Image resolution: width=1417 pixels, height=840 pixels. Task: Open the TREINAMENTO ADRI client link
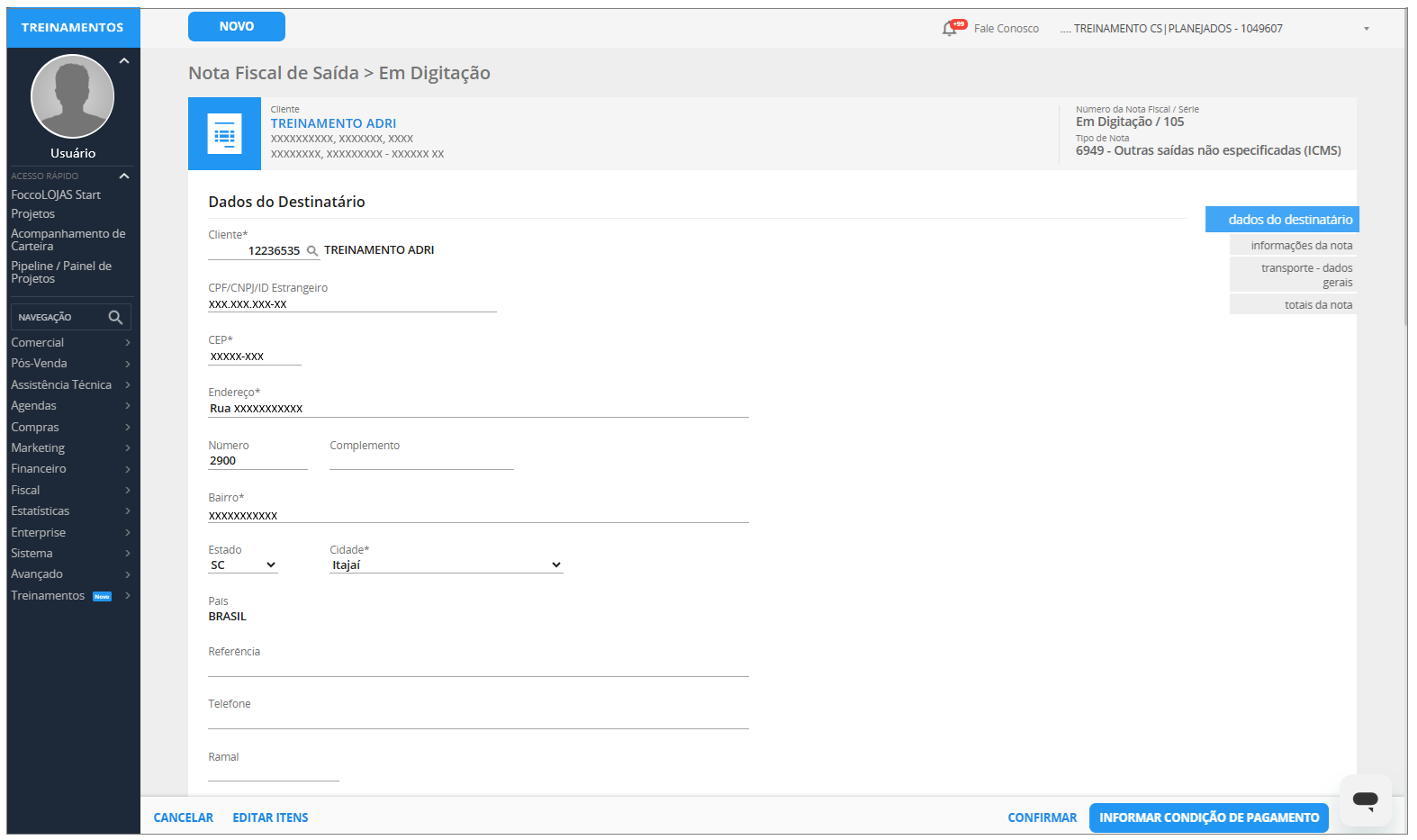(333, 123)
